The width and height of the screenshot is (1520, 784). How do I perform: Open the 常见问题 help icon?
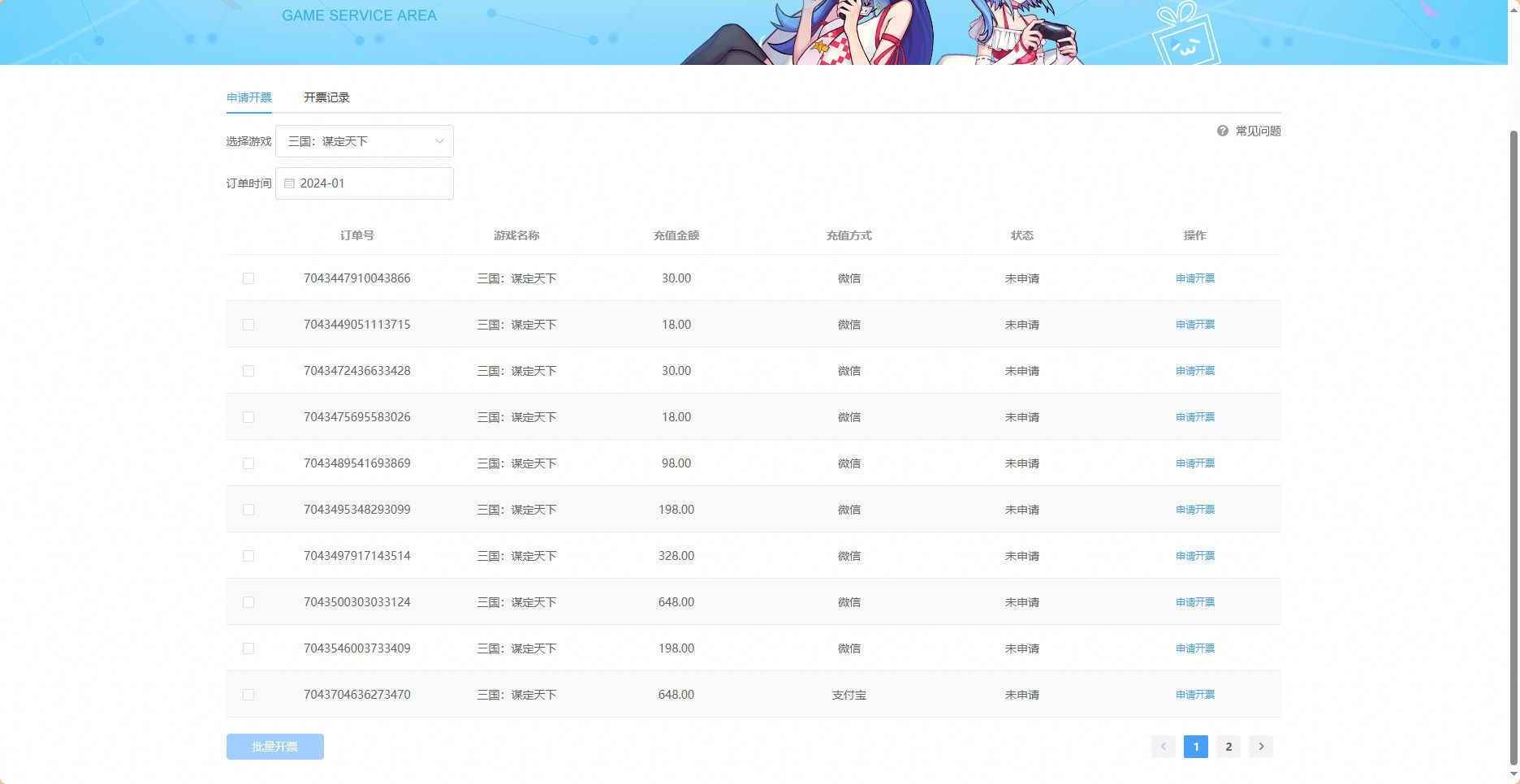1222,131
